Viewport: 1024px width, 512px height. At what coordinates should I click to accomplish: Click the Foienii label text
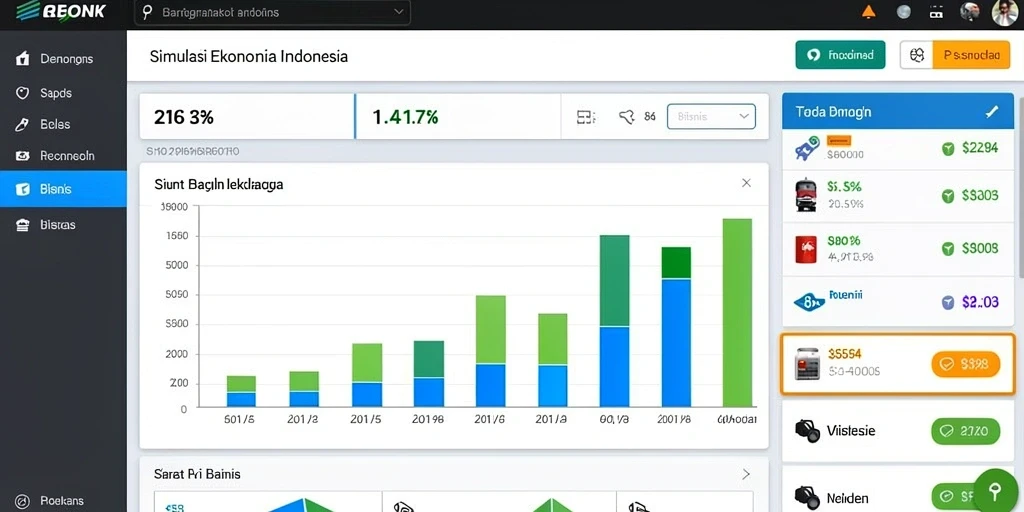click(846, 295)
